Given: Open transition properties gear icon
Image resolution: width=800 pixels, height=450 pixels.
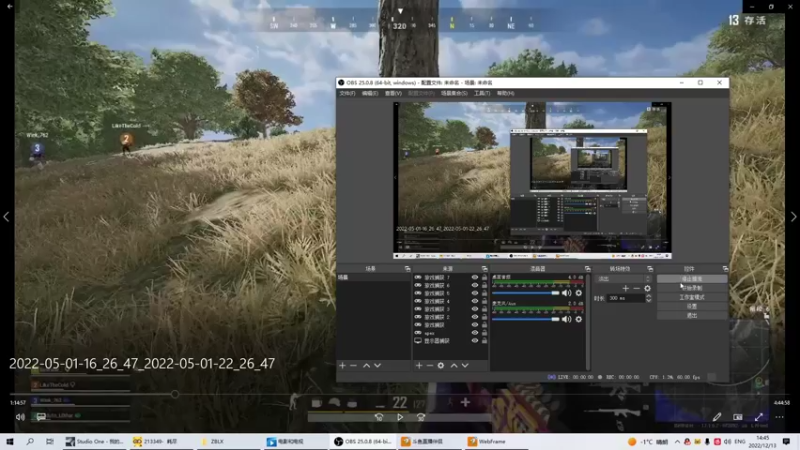Looking at the screenshot, I should click(647, 288).
